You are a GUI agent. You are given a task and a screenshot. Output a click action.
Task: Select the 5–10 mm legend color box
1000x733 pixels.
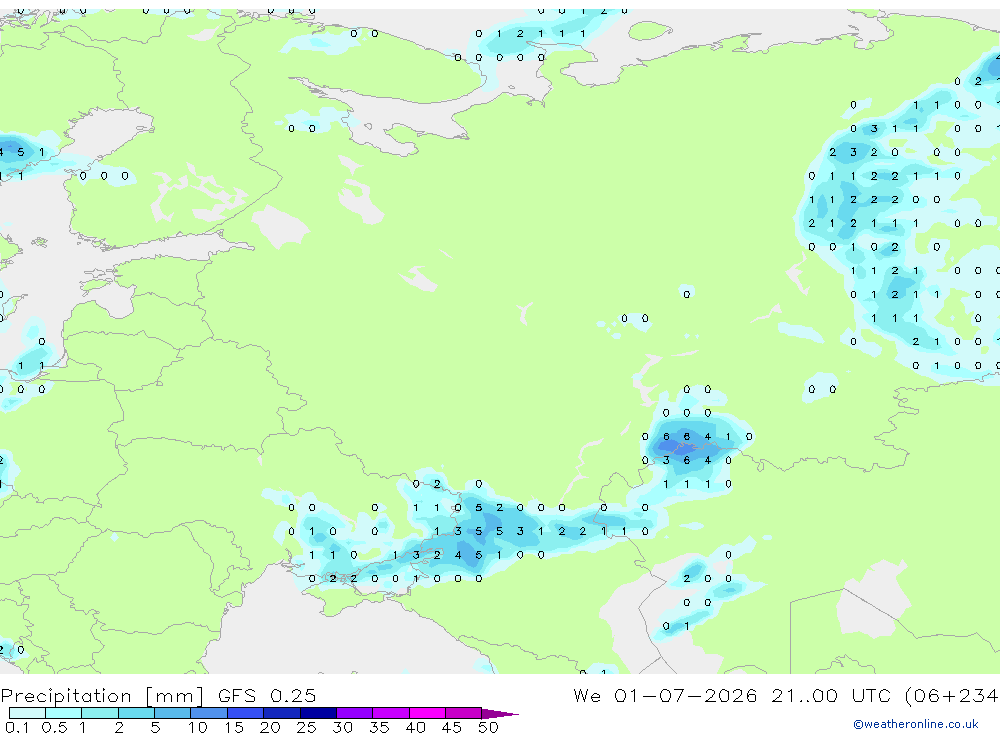pos(173,713)
